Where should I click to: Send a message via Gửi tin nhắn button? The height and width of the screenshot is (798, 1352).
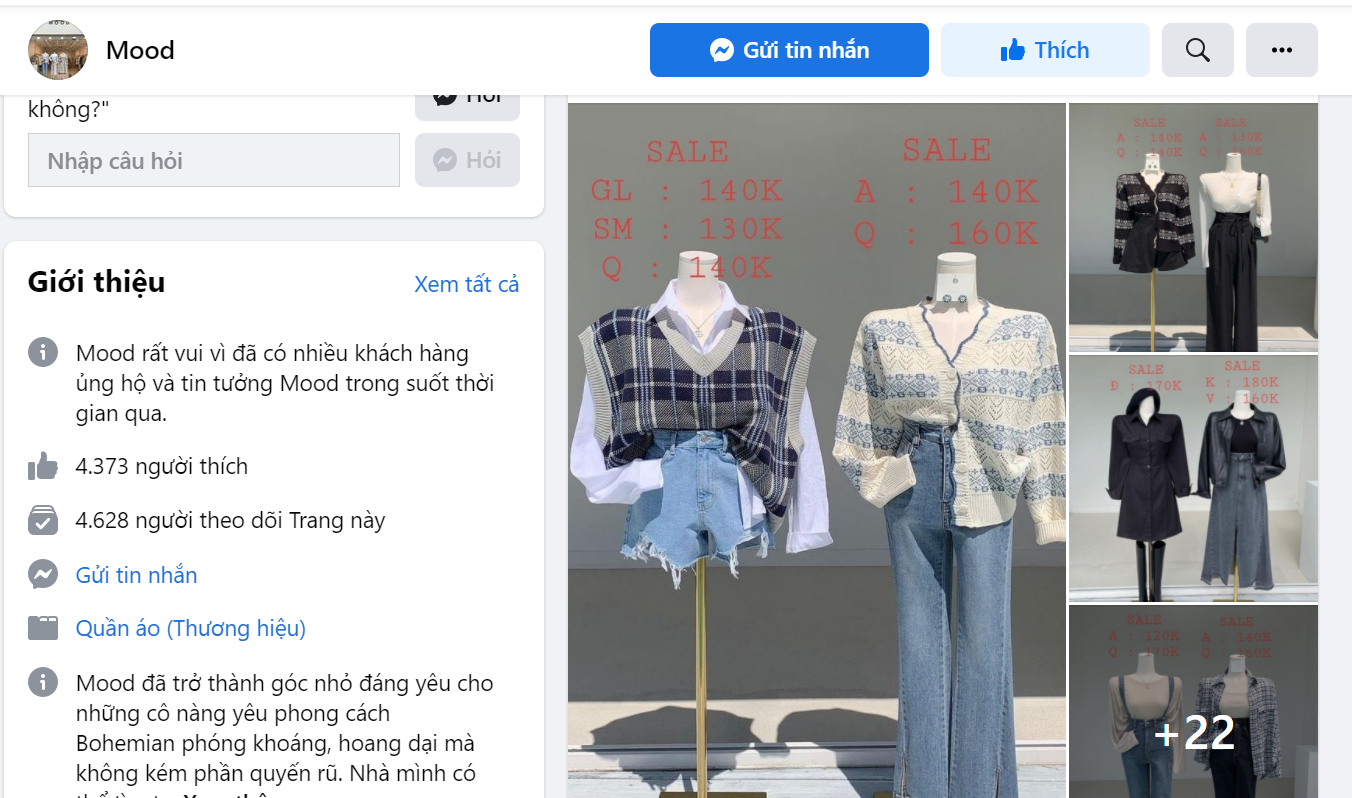pos(789,50)
